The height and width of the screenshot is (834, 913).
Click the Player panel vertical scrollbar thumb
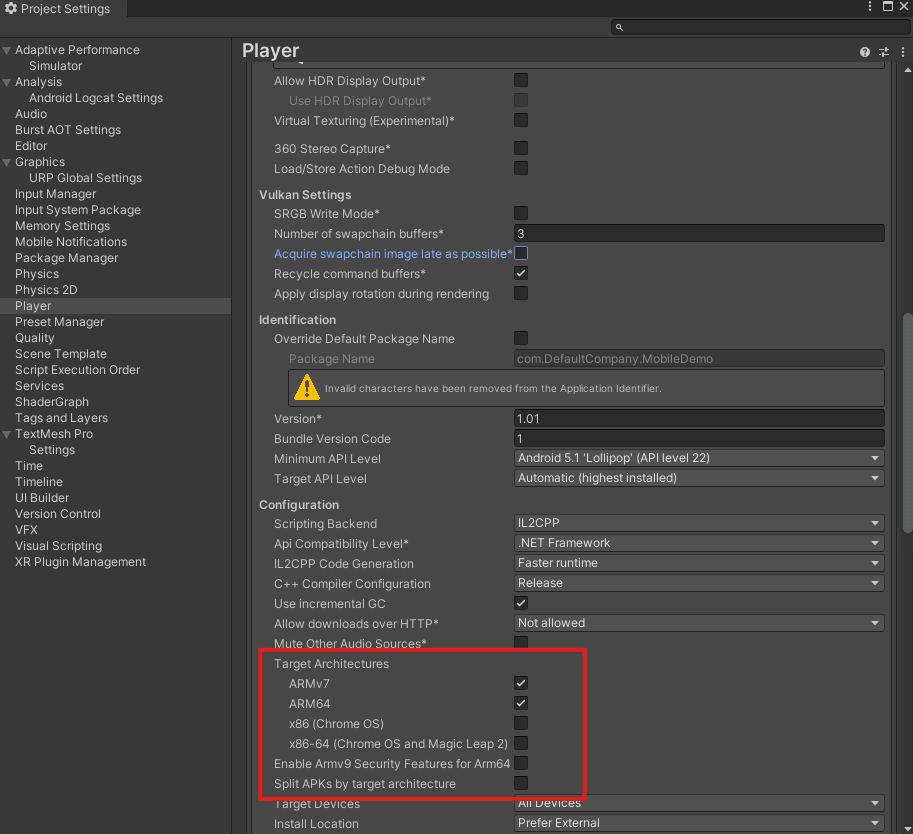(x=907, y=423)
